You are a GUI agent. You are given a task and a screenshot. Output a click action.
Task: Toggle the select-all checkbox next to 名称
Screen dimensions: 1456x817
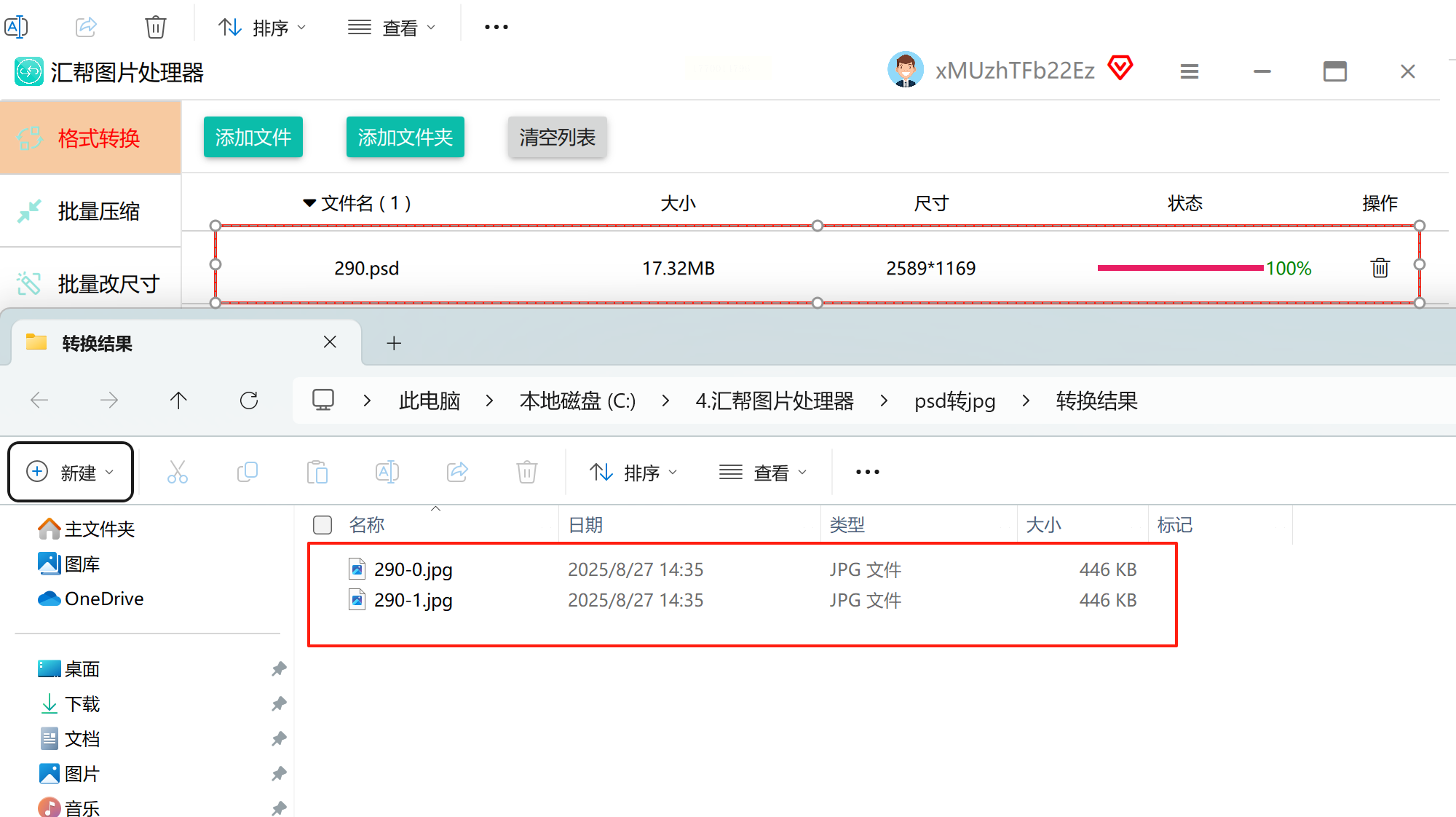click(323, 525)
